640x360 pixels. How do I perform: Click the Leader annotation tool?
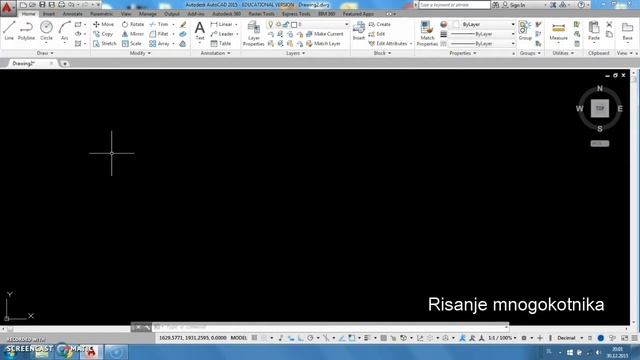pyautogui.click(x=222, y=34)
